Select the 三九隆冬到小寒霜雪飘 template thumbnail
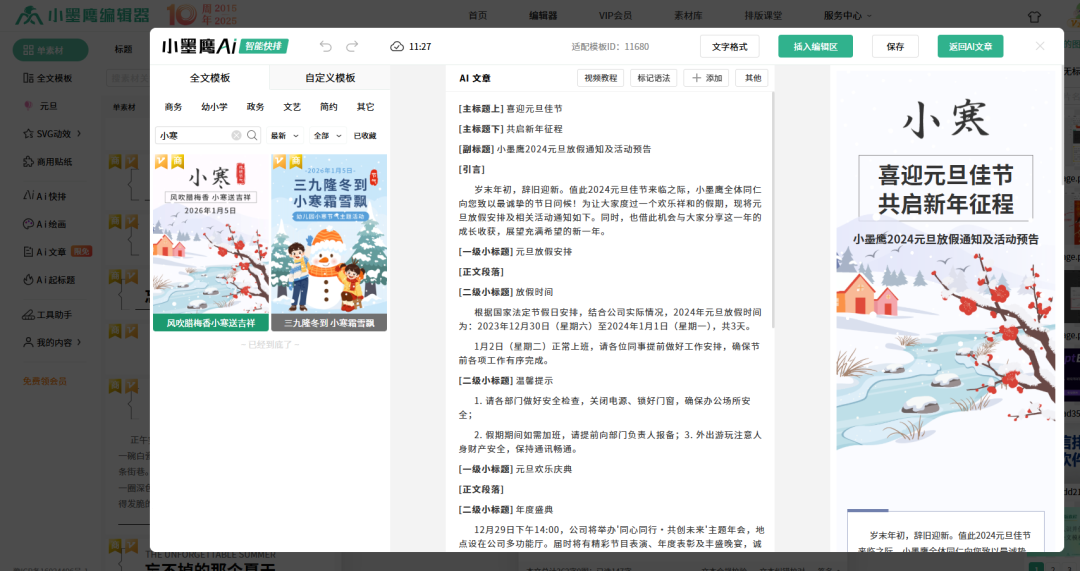Screen dimensions: 1080x571 (329, 242)
